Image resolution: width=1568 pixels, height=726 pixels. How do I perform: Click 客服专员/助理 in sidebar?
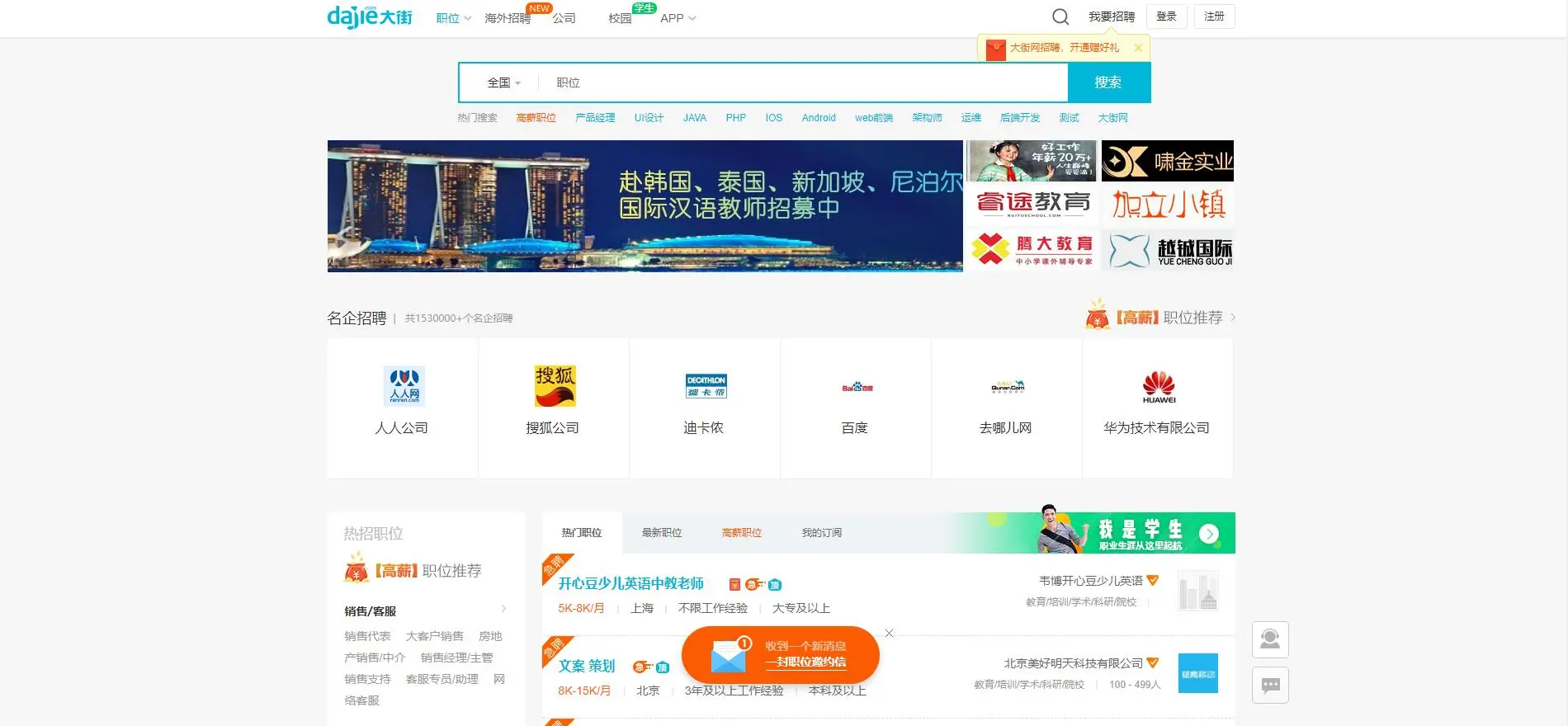click(x=442, y=679)
